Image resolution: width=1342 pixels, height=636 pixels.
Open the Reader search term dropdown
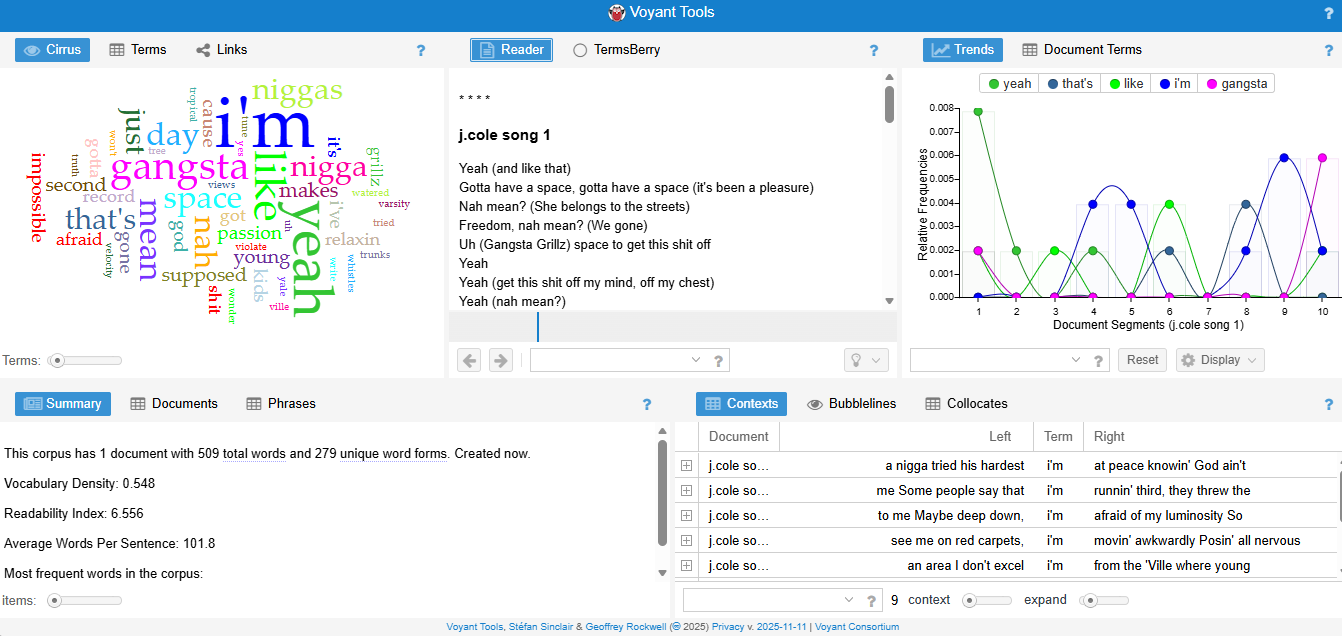coord(696,360)
